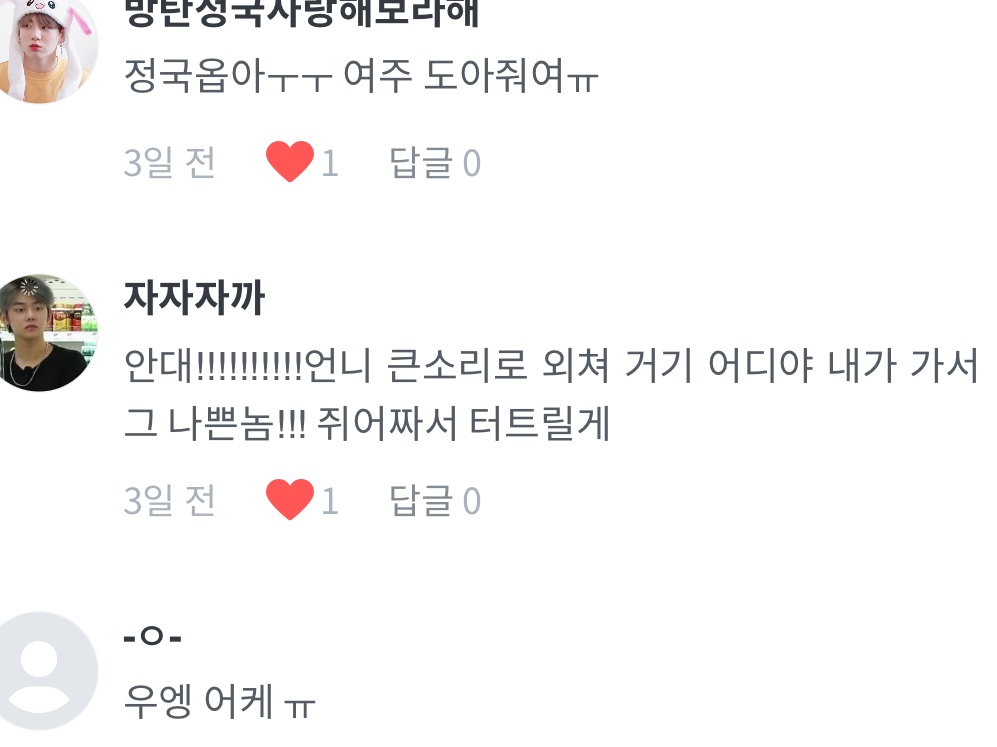The width and height of the screenshot is (997, 747).
Task: Click the like count 1 on first comment
Action: (x=329, y=163)
